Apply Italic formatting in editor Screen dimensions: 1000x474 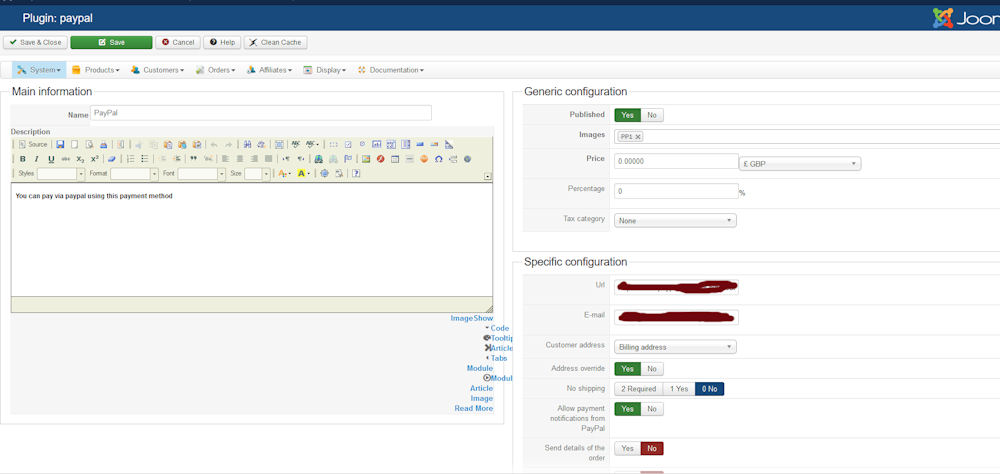click(x=36, y=159)
